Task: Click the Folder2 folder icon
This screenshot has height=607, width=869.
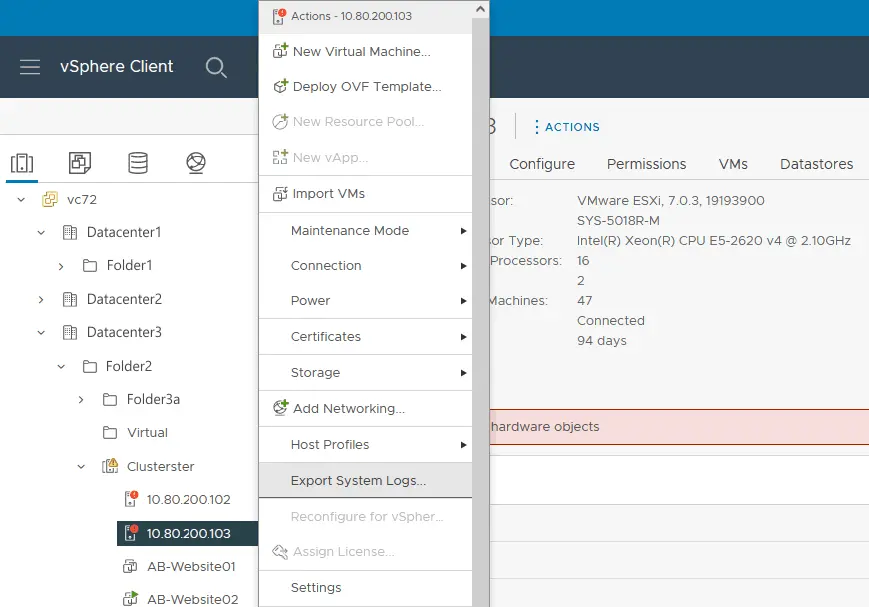Action: click(x=90, y=366)
